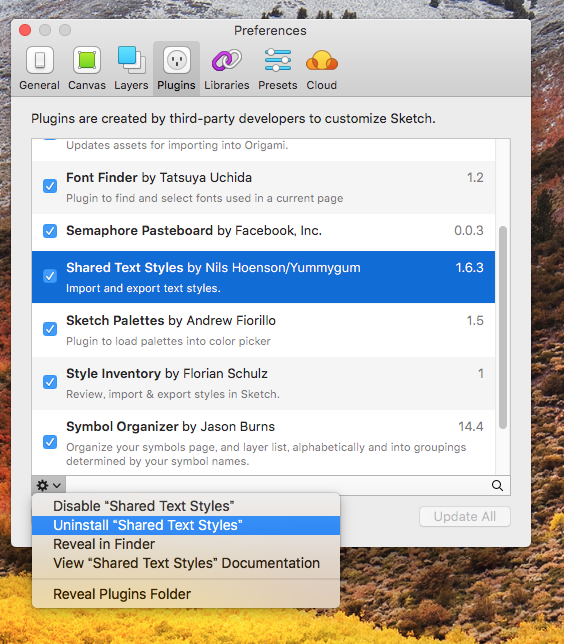Click version number 0.0.3
The image size is (564, 644).
pos(469,231)
